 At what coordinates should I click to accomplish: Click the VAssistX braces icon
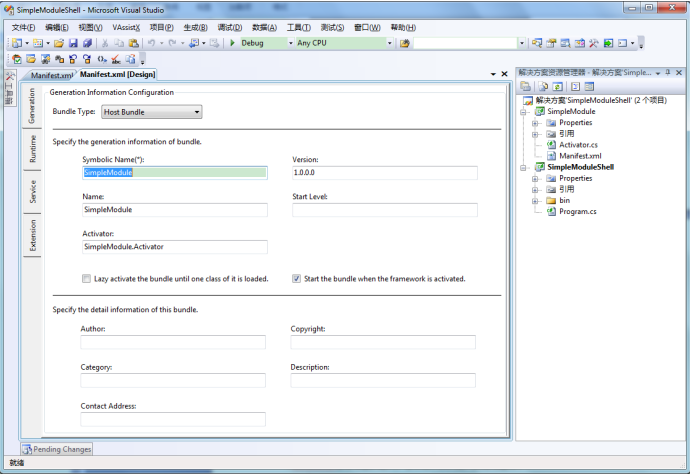[102, 59]
